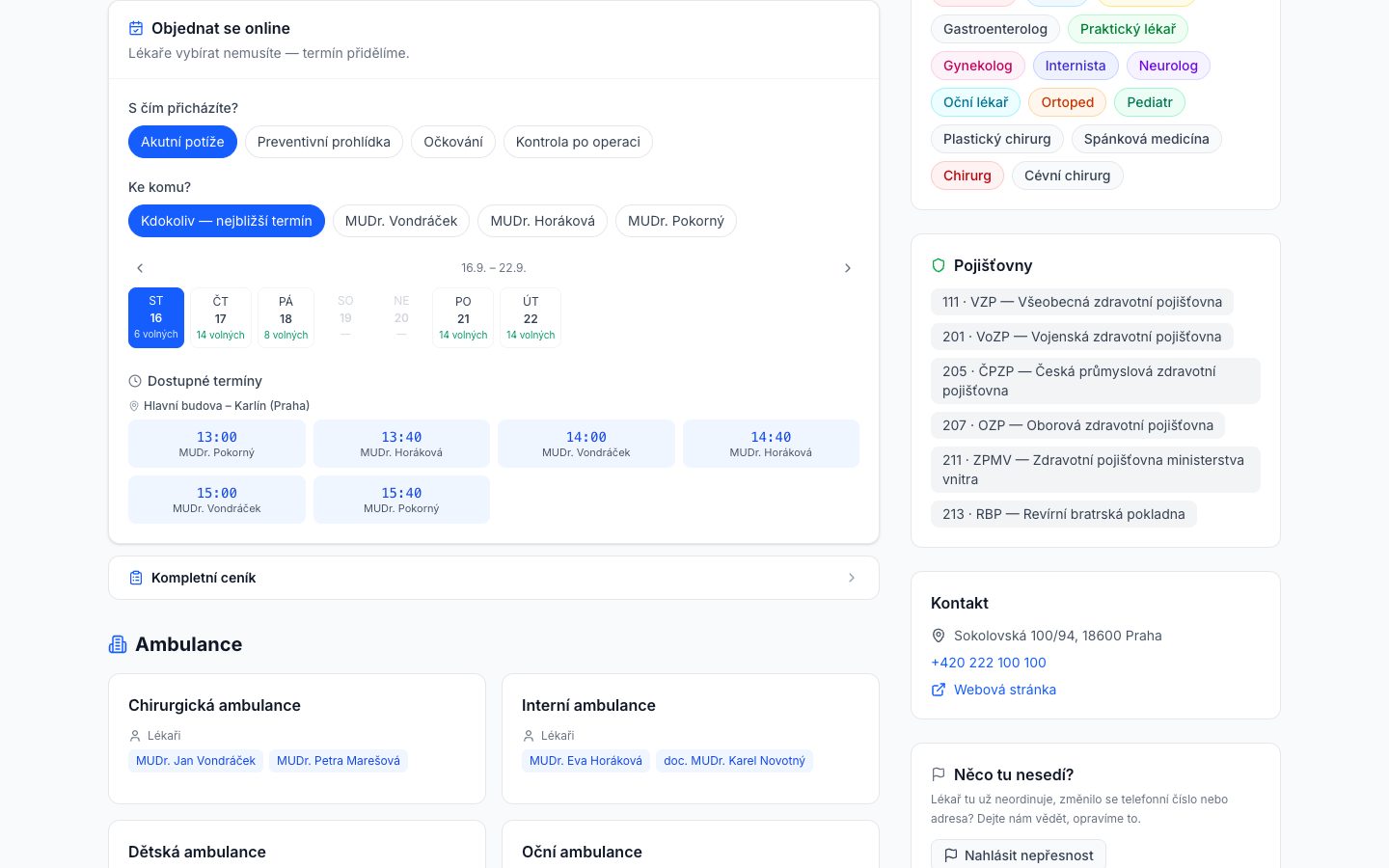
Task: Book the 14:00 slot with MUDr. Vondráček
Action: 586,444
